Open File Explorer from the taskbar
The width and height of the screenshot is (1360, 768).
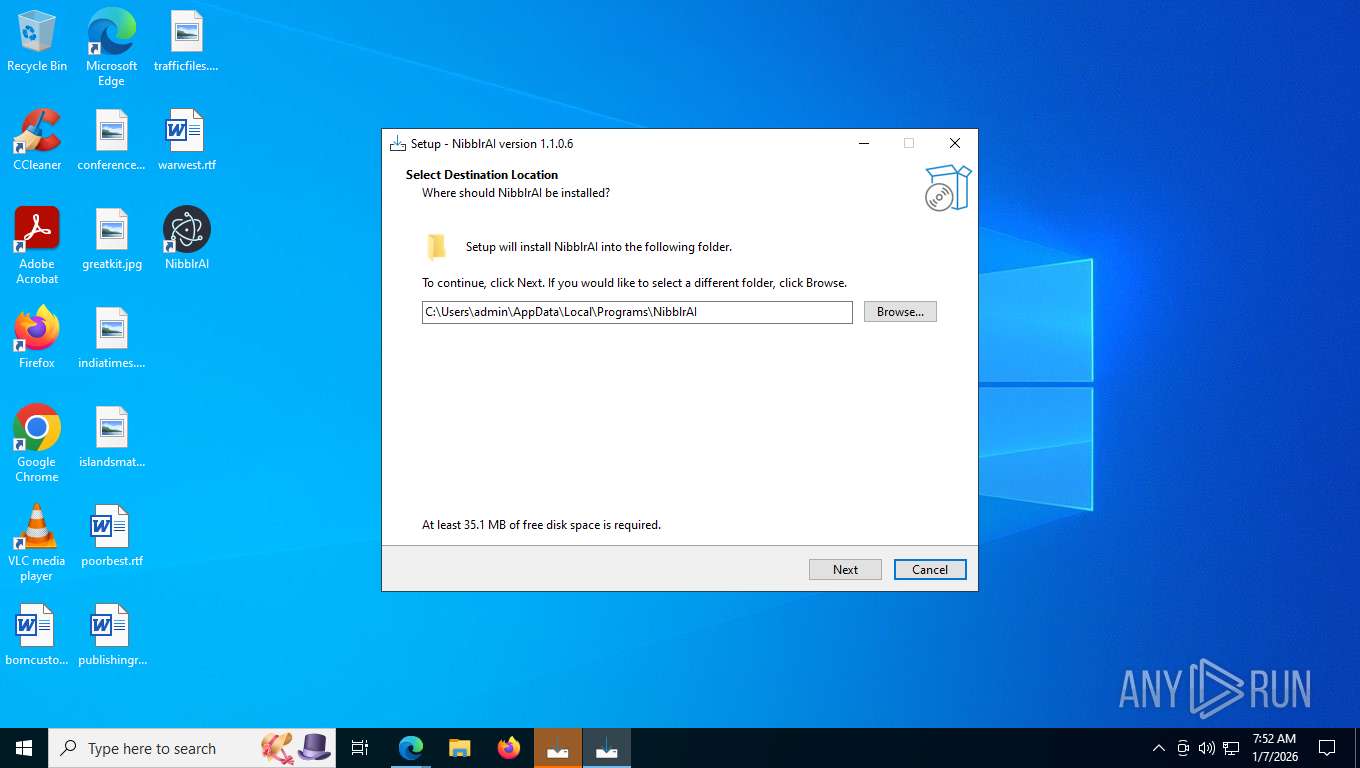click(x=460, y=748)
